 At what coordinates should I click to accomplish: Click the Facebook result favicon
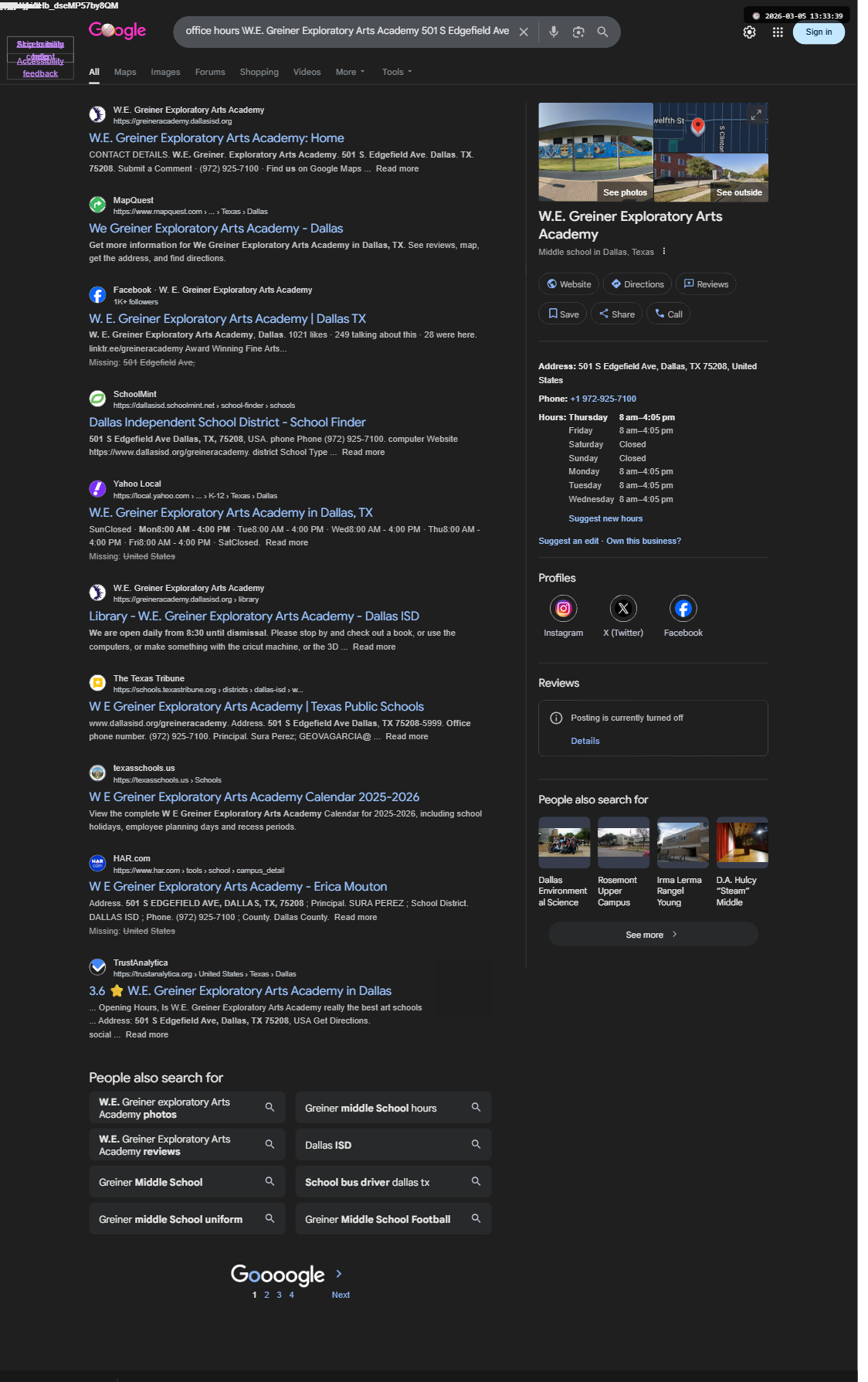(x=97, y=295)
